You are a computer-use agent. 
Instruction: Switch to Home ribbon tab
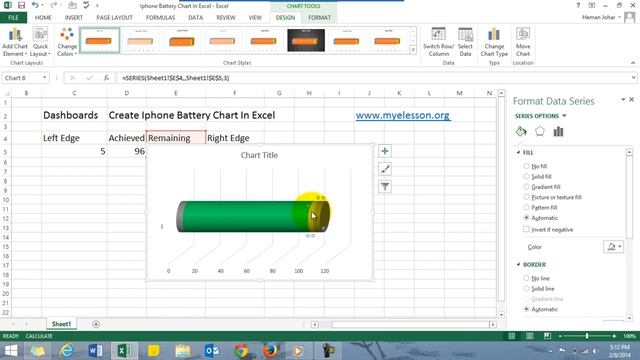coord(43,18)
